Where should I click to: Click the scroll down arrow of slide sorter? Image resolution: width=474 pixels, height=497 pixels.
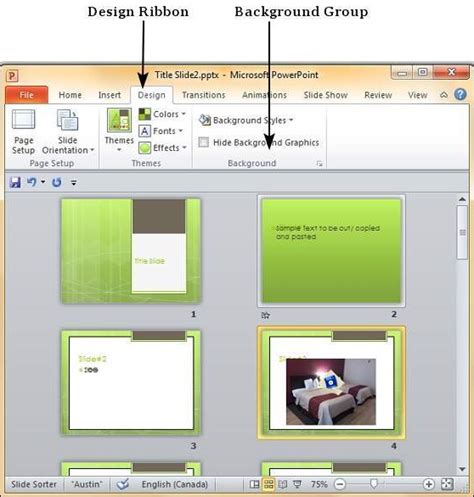(462, 469)
